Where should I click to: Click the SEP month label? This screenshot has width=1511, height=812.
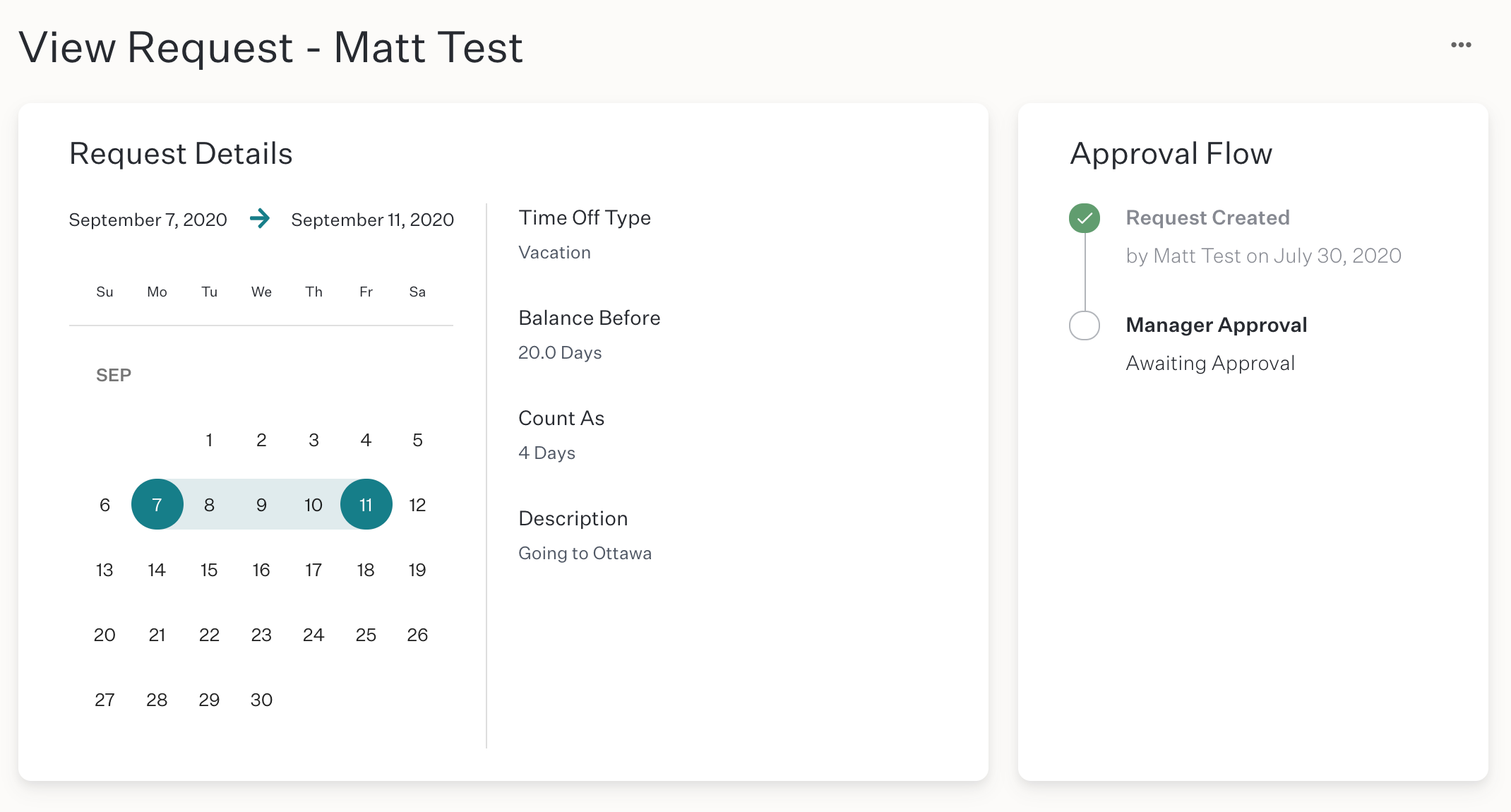(x=114, y=375)
